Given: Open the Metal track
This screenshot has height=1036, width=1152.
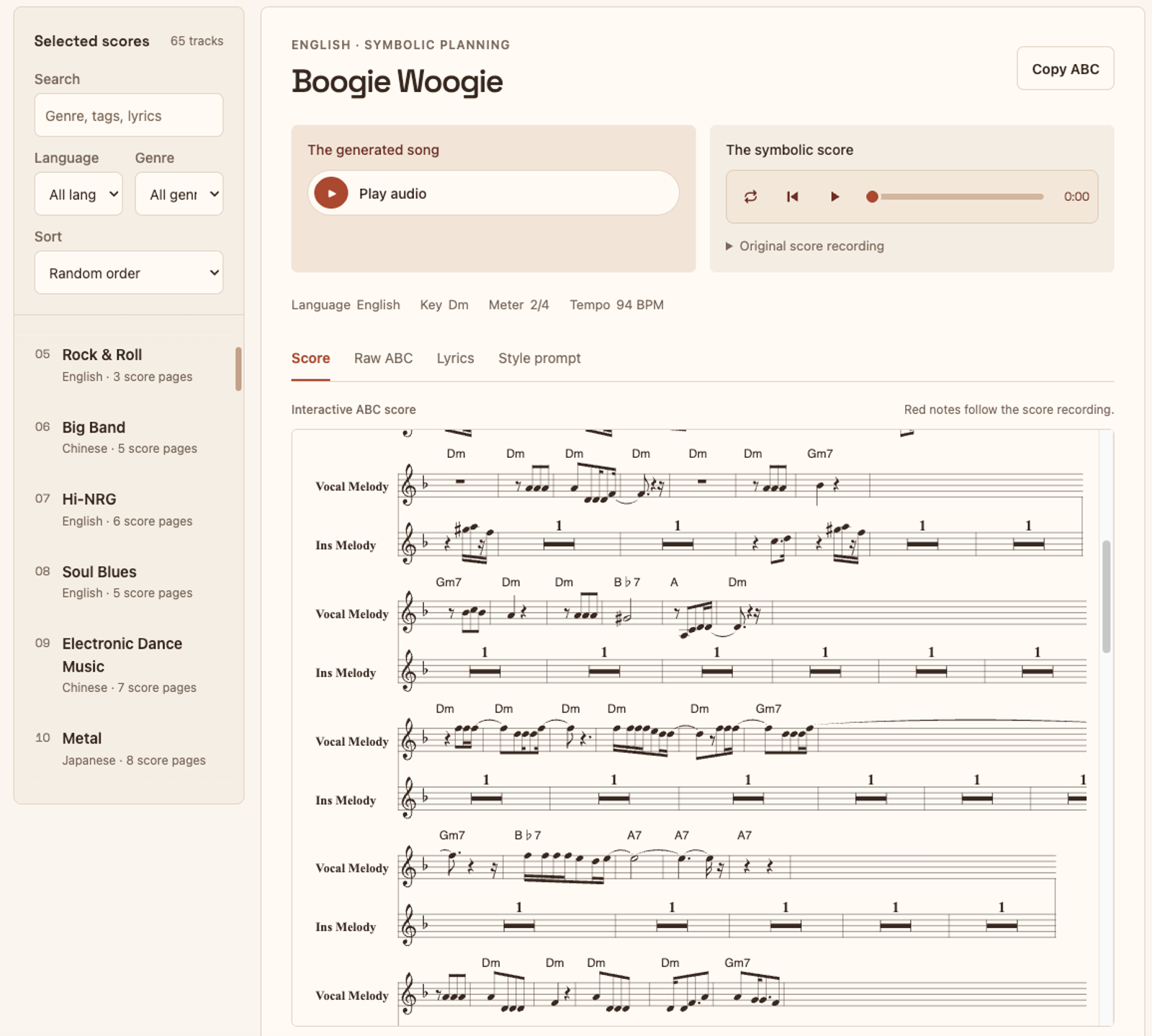Looking at the screenshot, I should (x=127, y=748).
